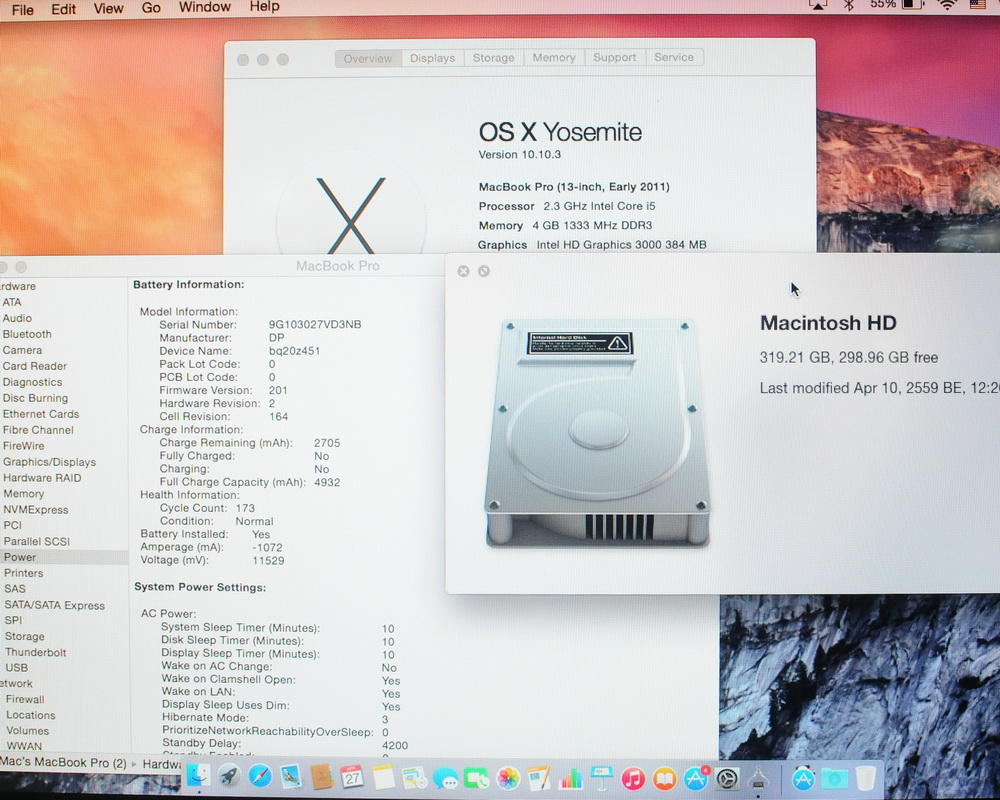Select ATA in the hardware sidebar
The width and height of the screenshot is (1000, 800).
pos(12,302)
